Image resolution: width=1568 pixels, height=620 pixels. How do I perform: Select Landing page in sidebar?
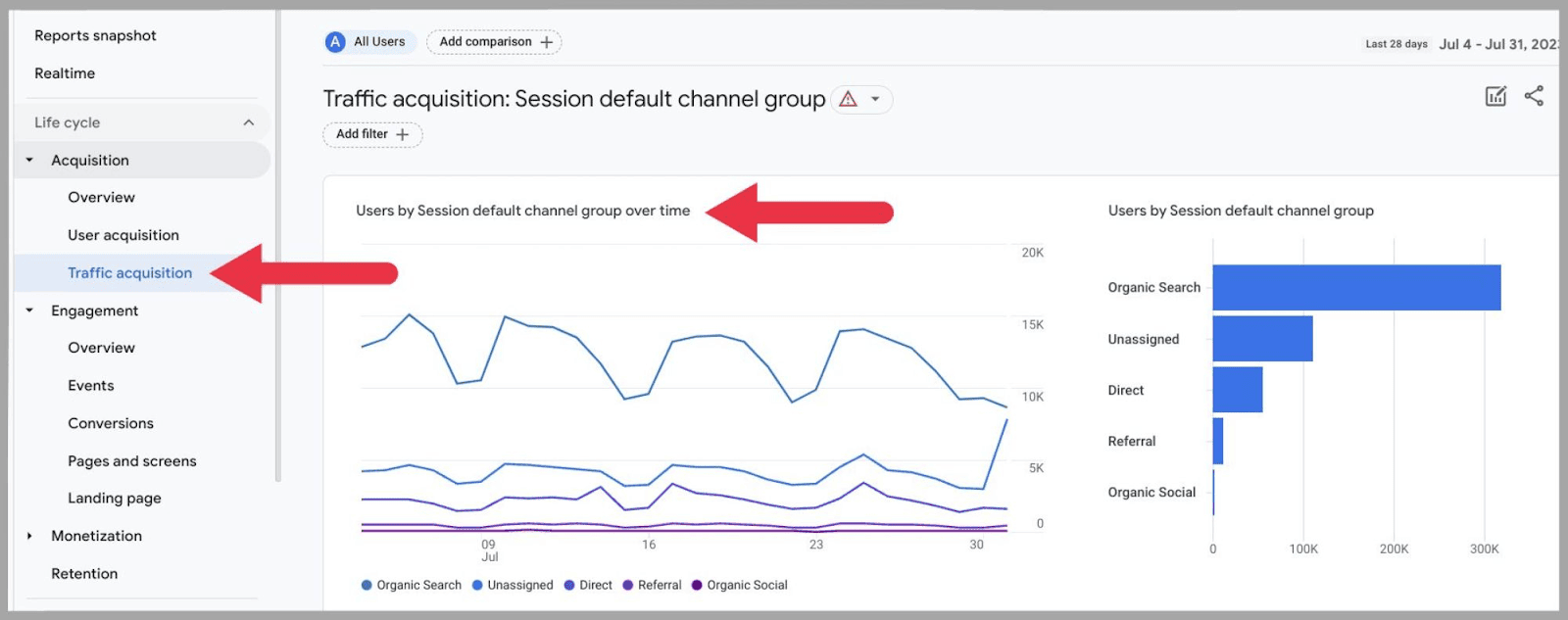click(x=115, y=499)
